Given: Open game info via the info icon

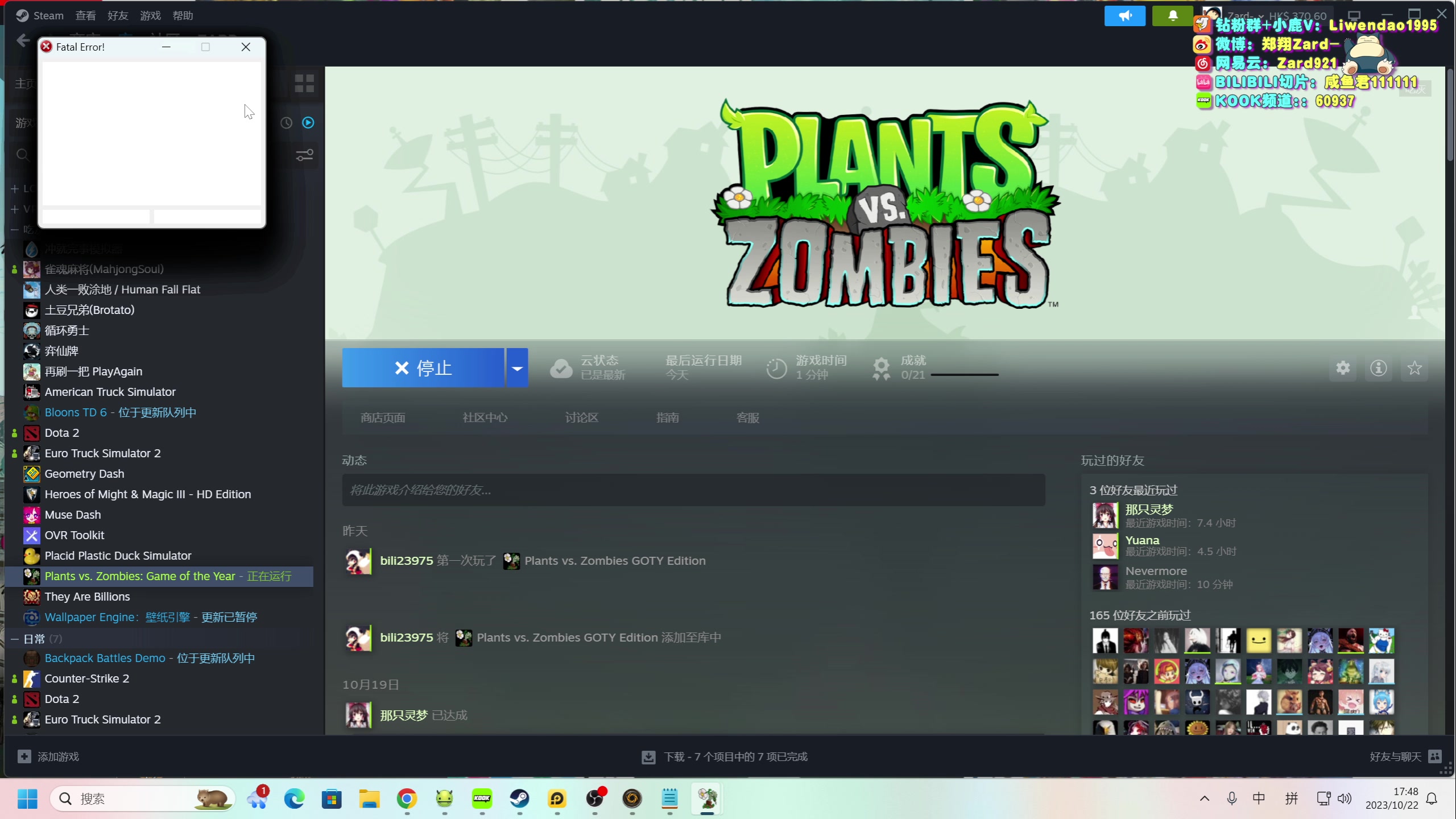Looking at the screenshot, I should tap(1378, 368).
